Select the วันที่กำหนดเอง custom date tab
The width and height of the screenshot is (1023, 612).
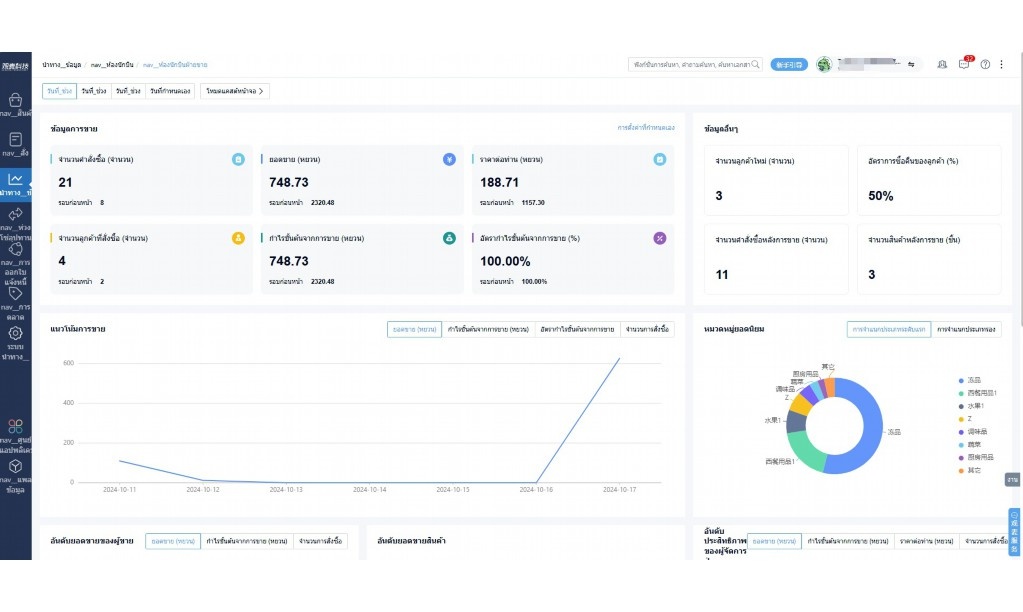click(x=172, y=91)
